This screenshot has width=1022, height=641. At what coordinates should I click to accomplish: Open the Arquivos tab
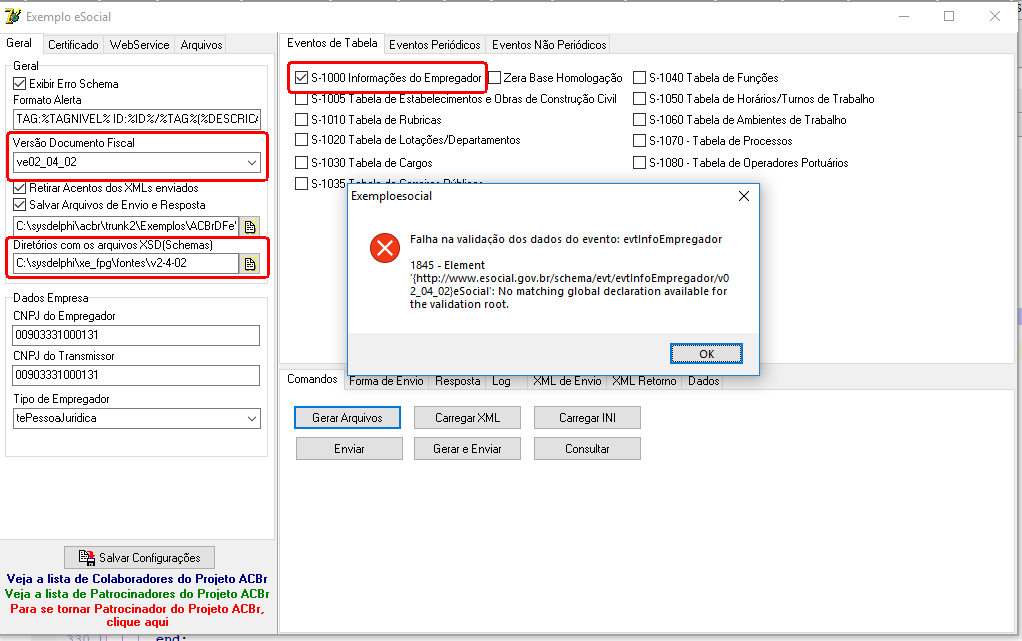201,44
